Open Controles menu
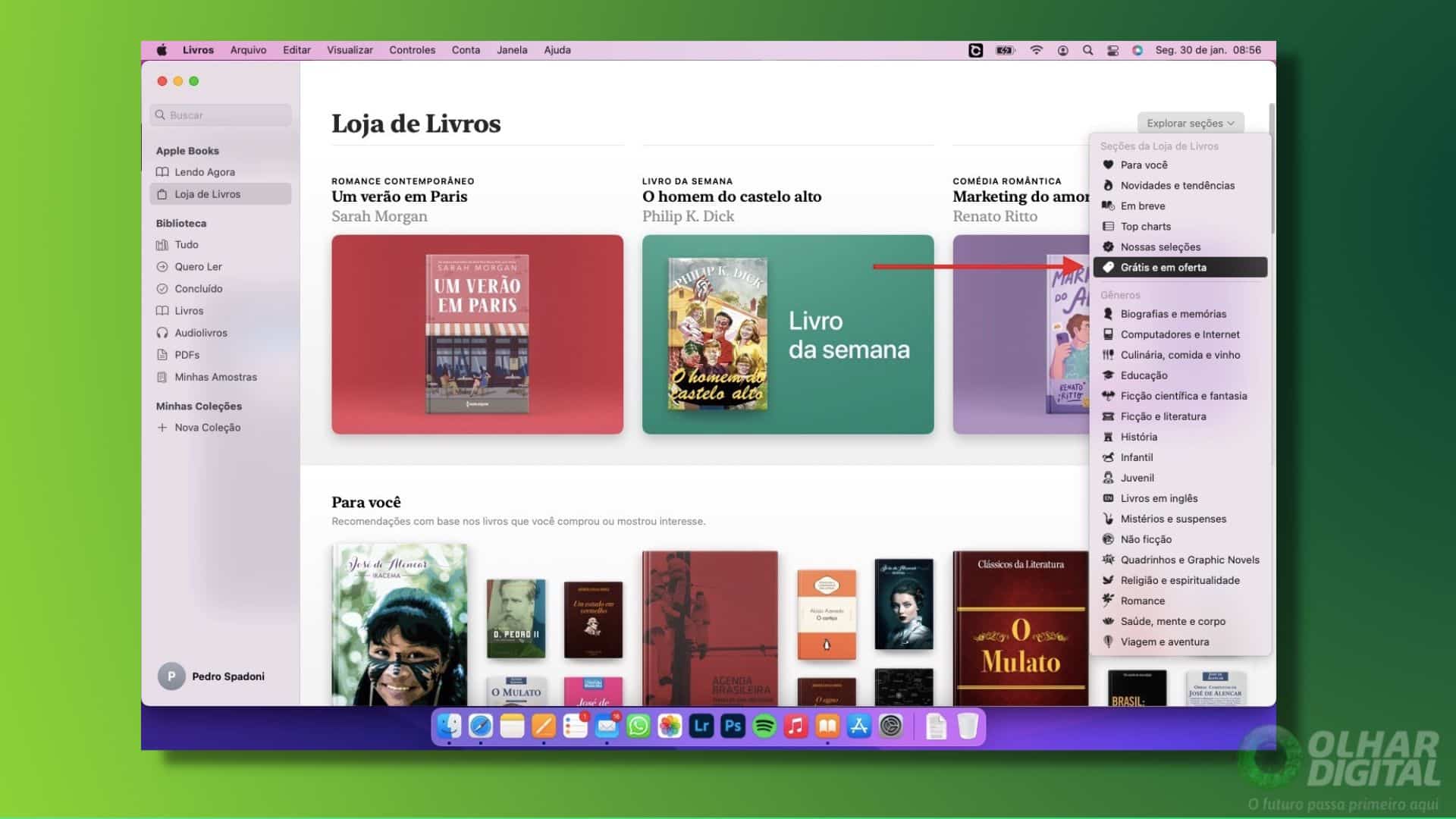Image resolution: width=1456 pixels, height=819 pixels. coord(412,50)
